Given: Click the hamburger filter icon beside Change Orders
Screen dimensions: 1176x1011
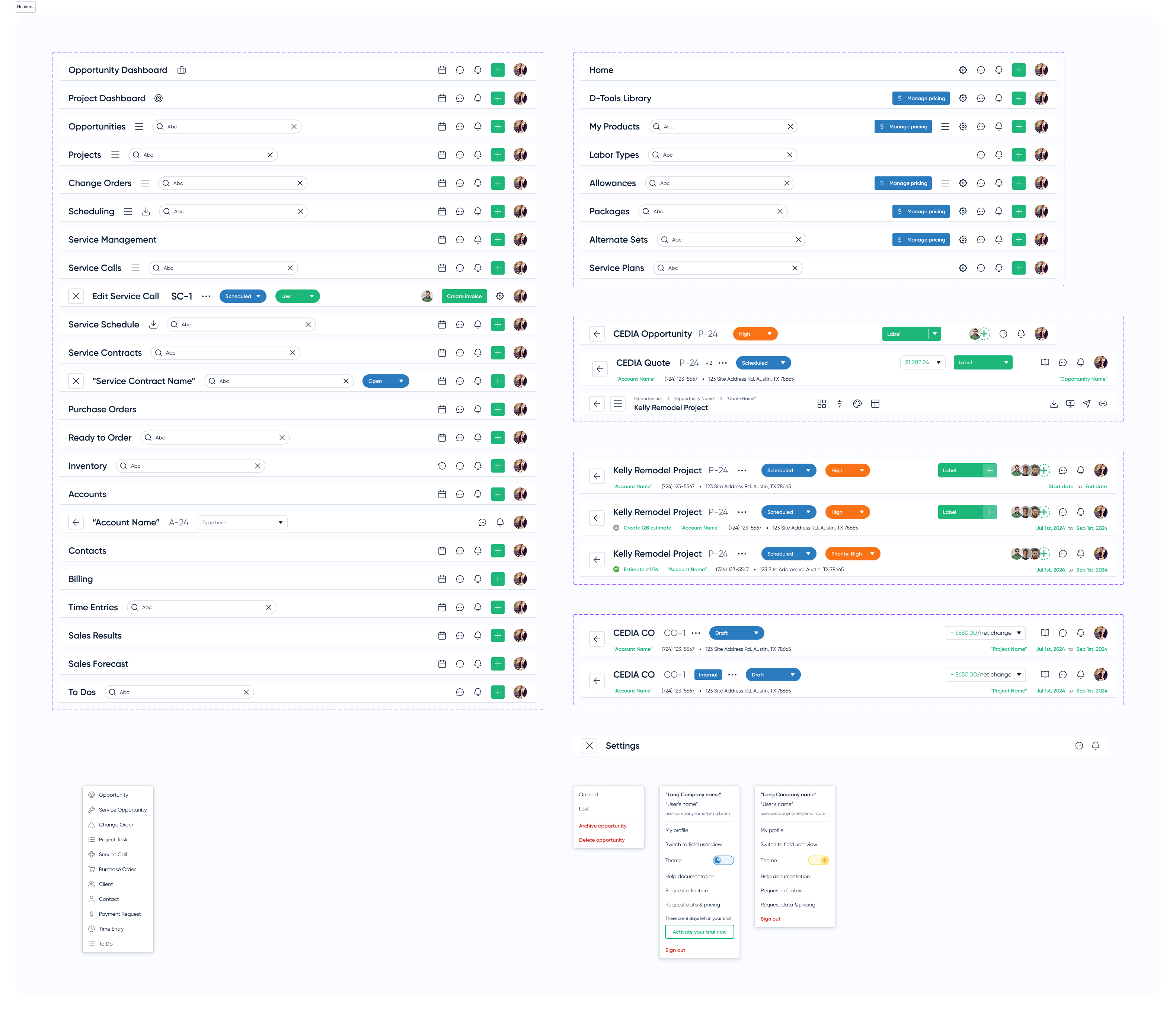Looking at the screenshot, I should click(145, 183).
